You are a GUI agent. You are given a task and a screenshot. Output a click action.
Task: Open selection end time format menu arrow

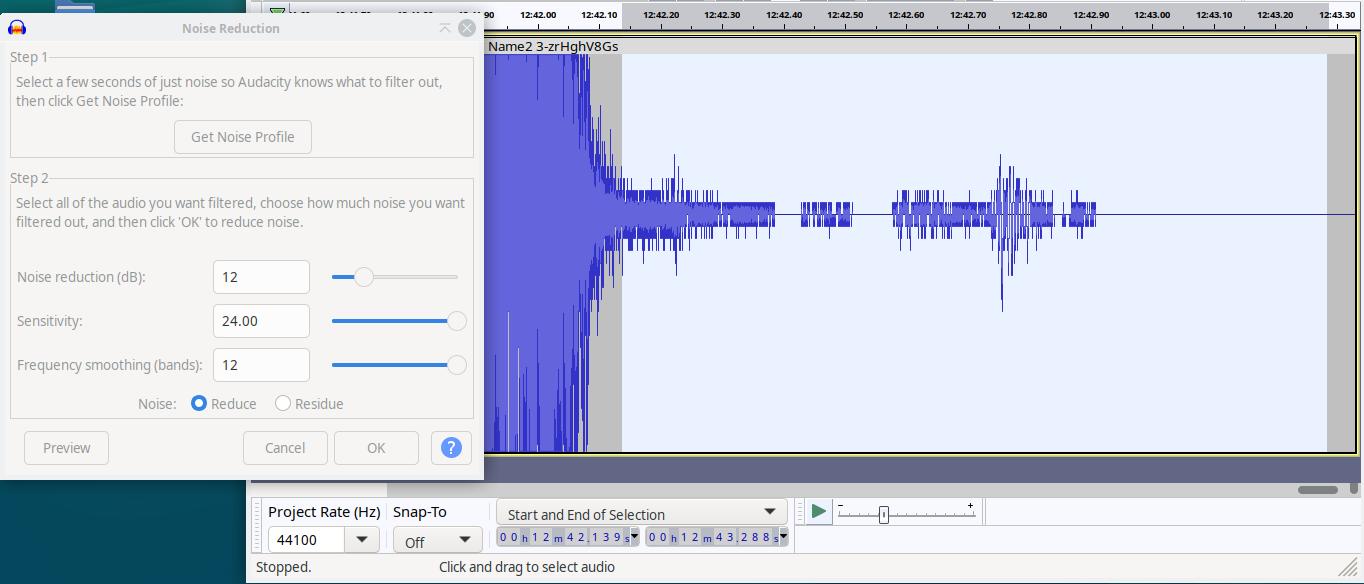[x=783, y=537]
